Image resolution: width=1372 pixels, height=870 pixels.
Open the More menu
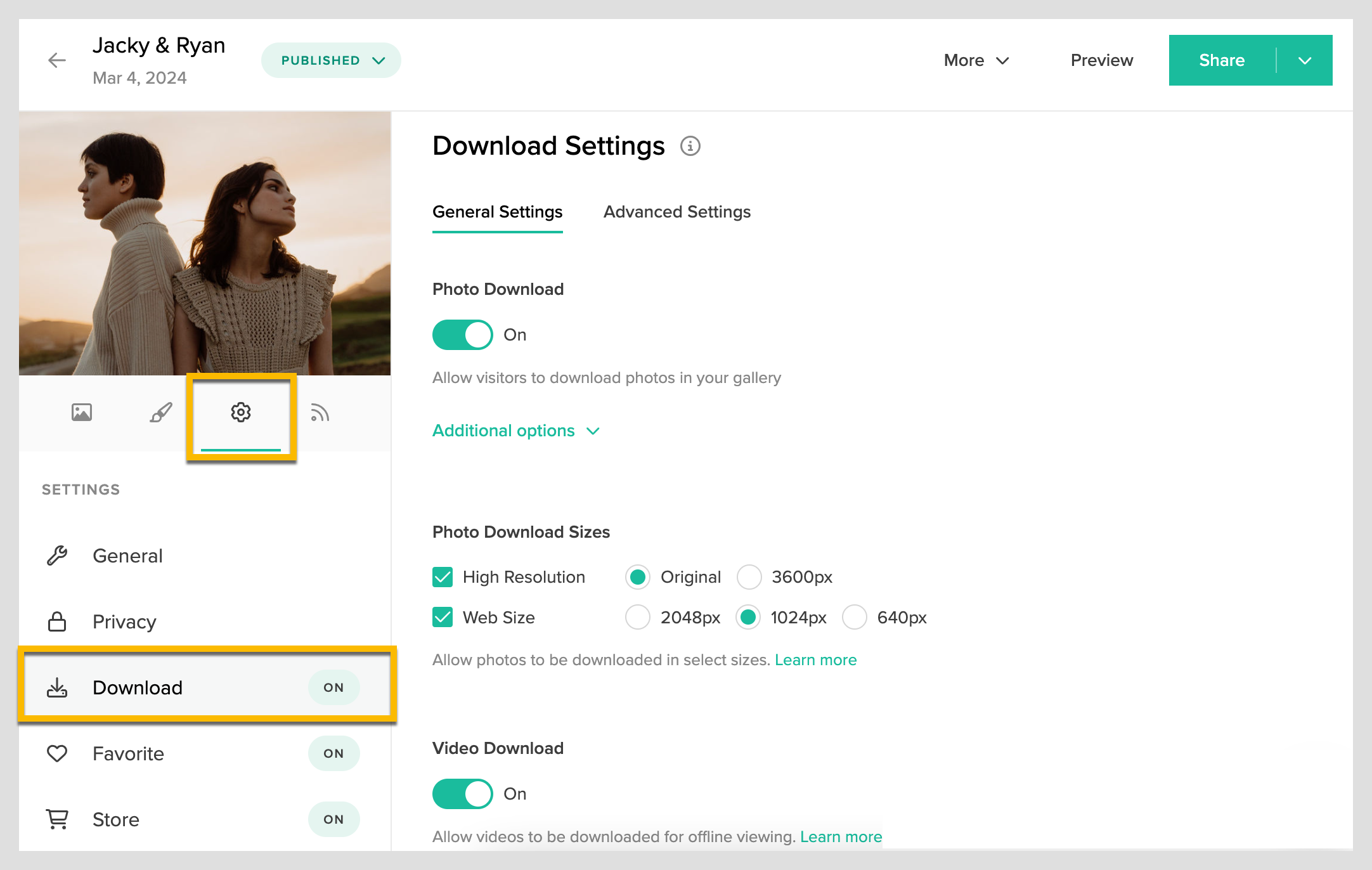[x=976, y=60]
